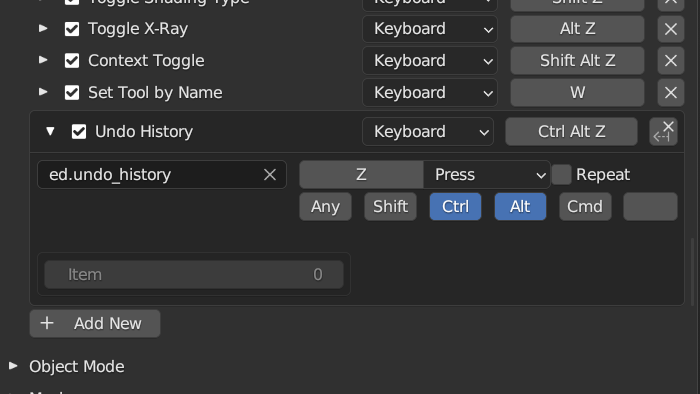Expand the Toggle X-Ray entry
Screen dimensions: 700x394
(x=43, y=29)
